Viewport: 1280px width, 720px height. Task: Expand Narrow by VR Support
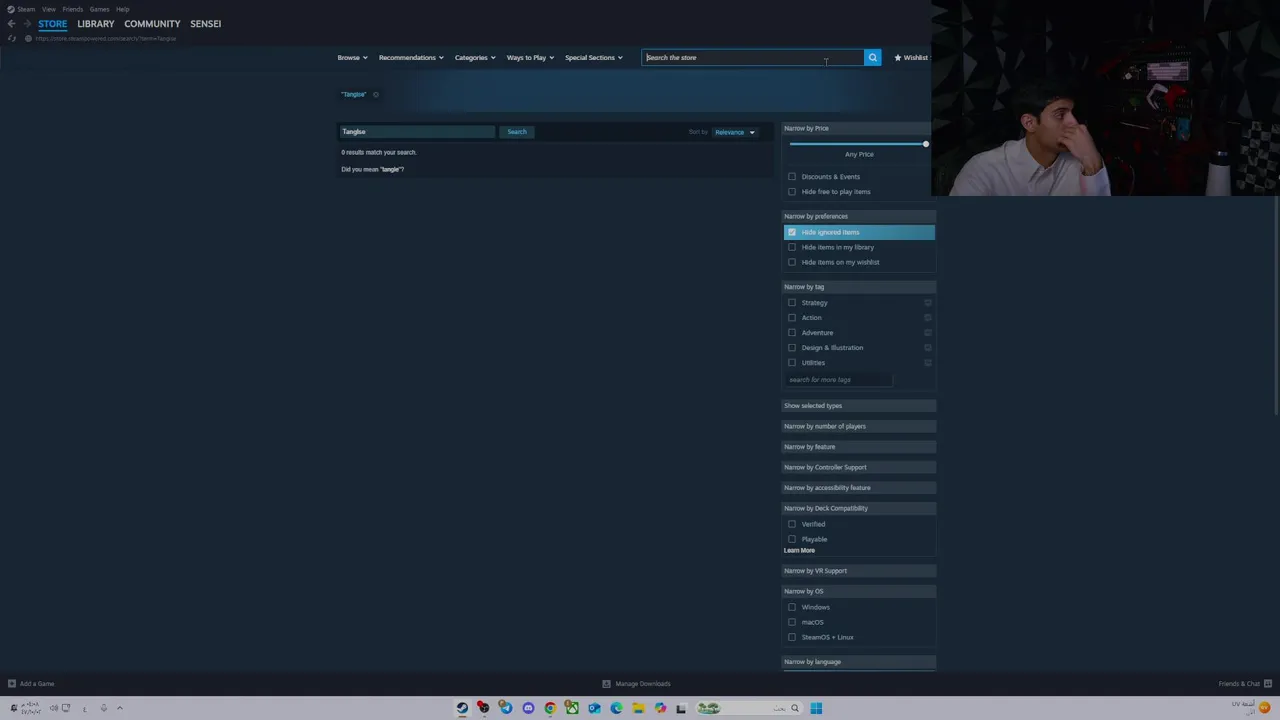tap(859, 571)
